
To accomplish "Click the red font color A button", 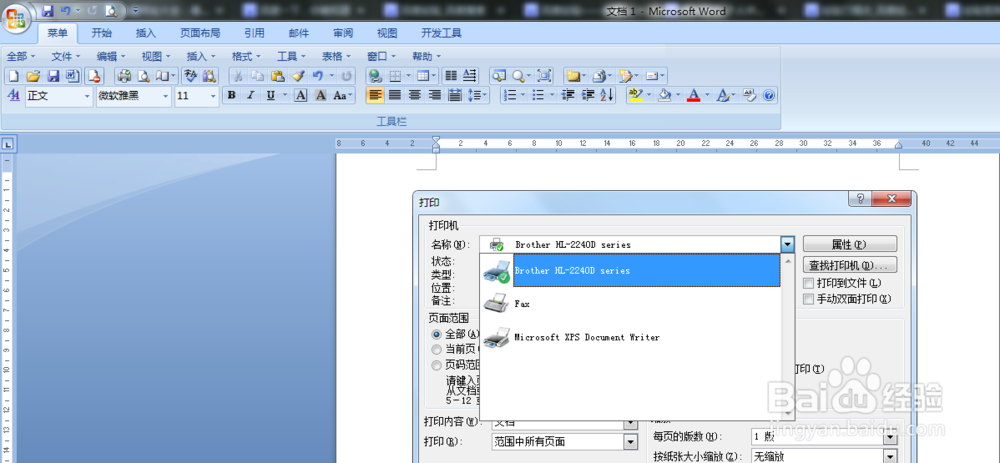I will coord(694,96).
